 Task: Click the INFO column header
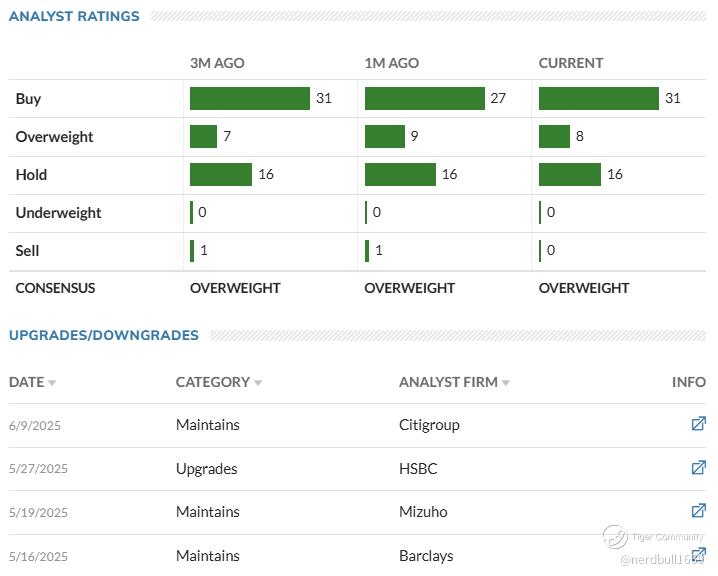pos(689,382)
